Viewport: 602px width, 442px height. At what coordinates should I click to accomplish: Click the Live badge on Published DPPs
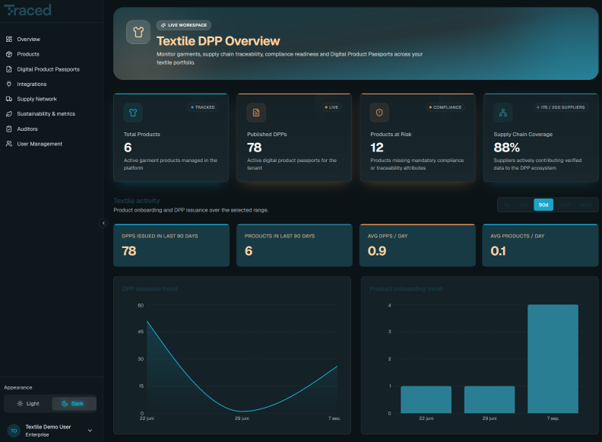point(332,108)
